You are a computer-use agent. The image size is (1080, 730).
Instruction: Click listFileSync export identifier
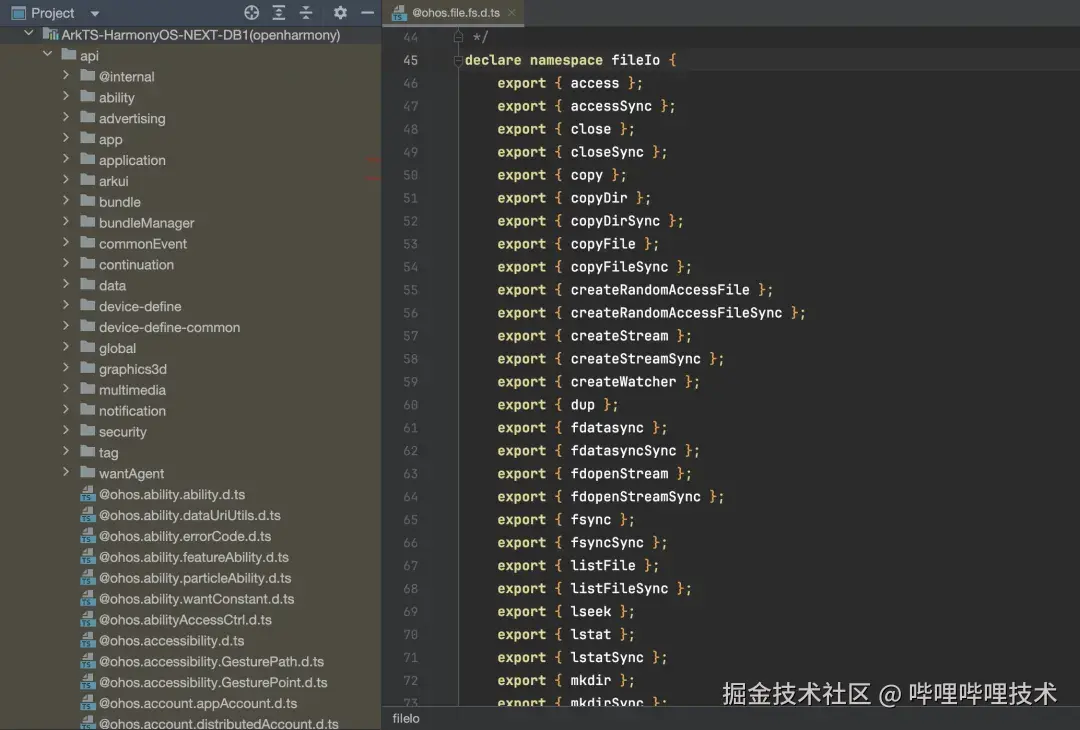coord(619,588)
